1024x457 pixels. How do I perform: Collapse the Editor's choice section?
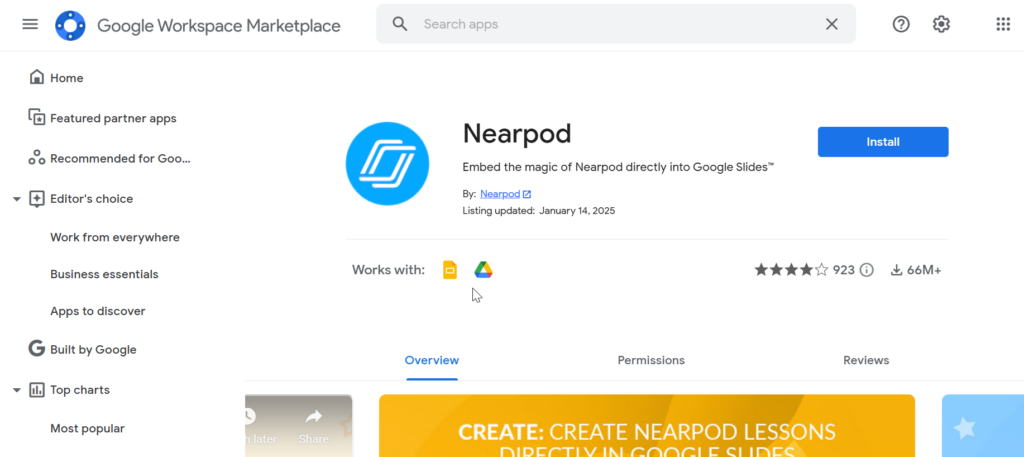tap(17, 199)
